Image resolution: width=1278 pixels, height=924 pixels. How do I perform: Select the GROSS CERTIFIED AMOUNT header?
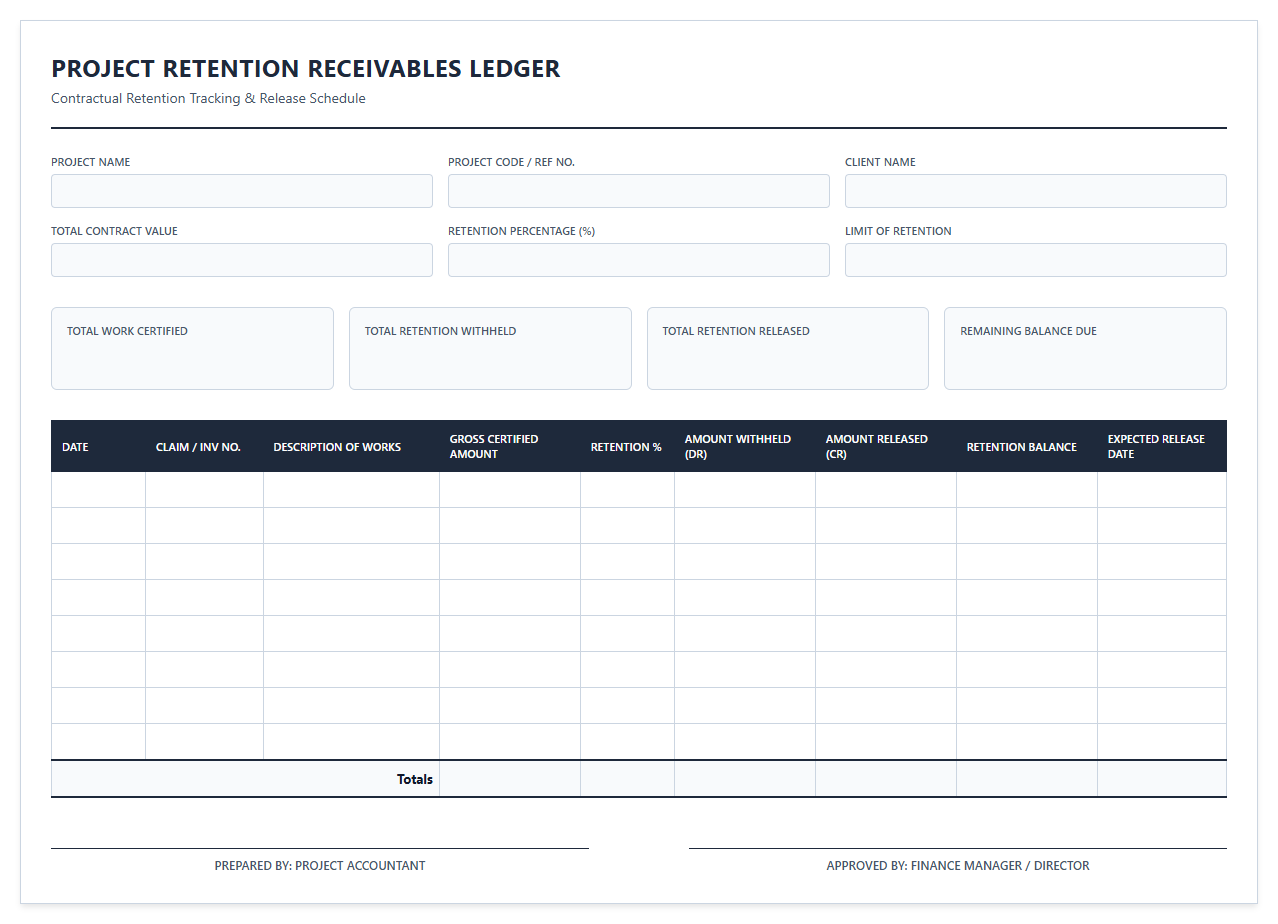[x=509, y=446]
